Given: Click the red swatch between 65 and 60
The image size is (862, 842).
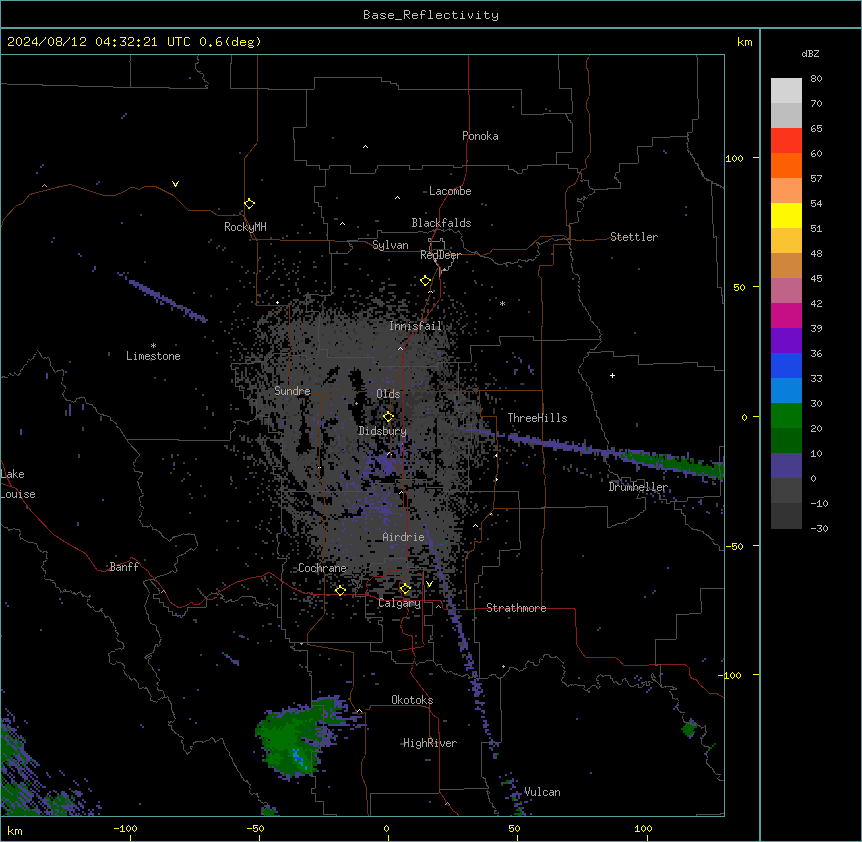Looking at the screenshot, I should (x=786, y=141).
